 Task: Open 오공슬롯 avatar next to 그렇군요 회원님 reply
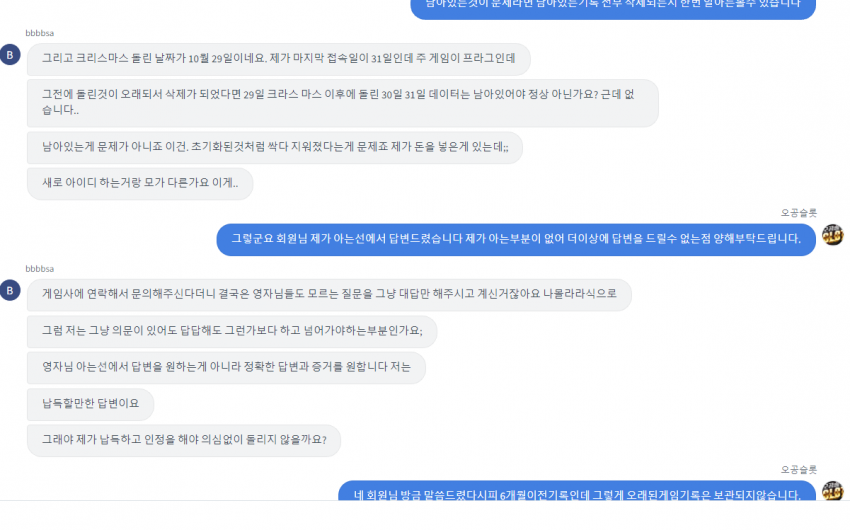833,235
